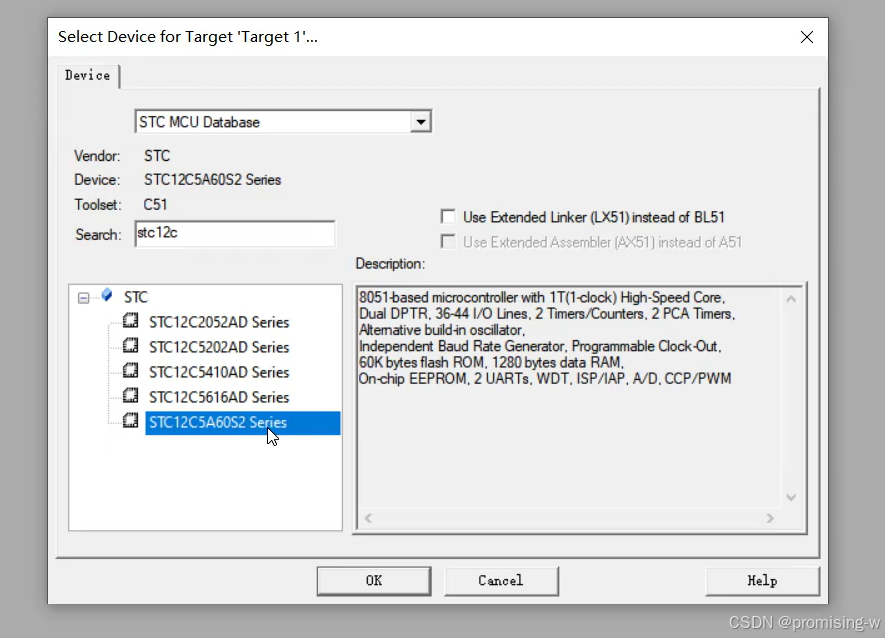This screenshot has width=885, height=638.
Task: Click the STC vendor diamond icon
Action: point(107,295)
